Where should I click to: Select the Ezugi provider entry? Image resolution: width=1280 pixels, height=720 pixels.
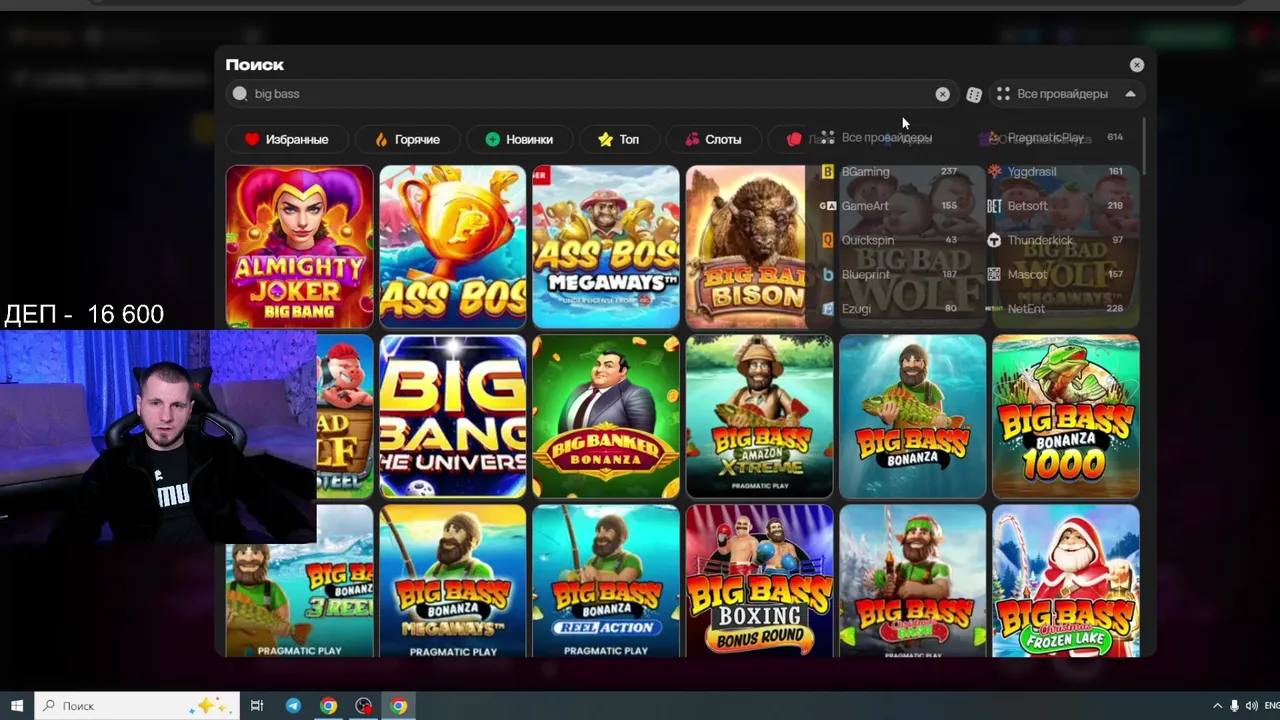(890, 308)
